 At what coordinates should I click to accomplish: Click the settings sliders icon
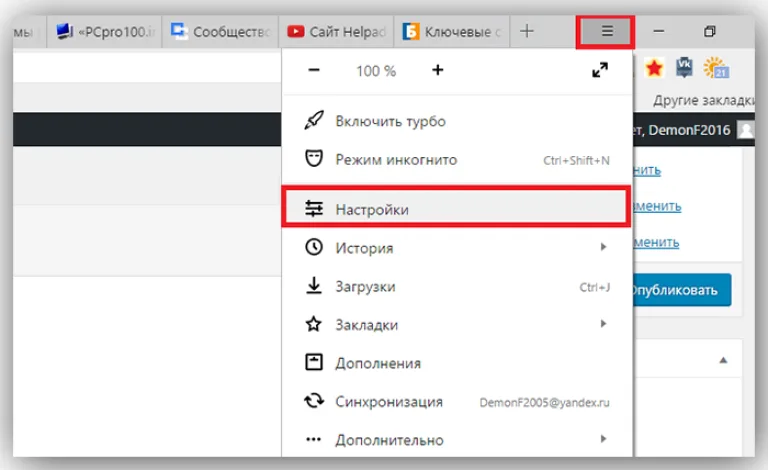pos(313,209)
